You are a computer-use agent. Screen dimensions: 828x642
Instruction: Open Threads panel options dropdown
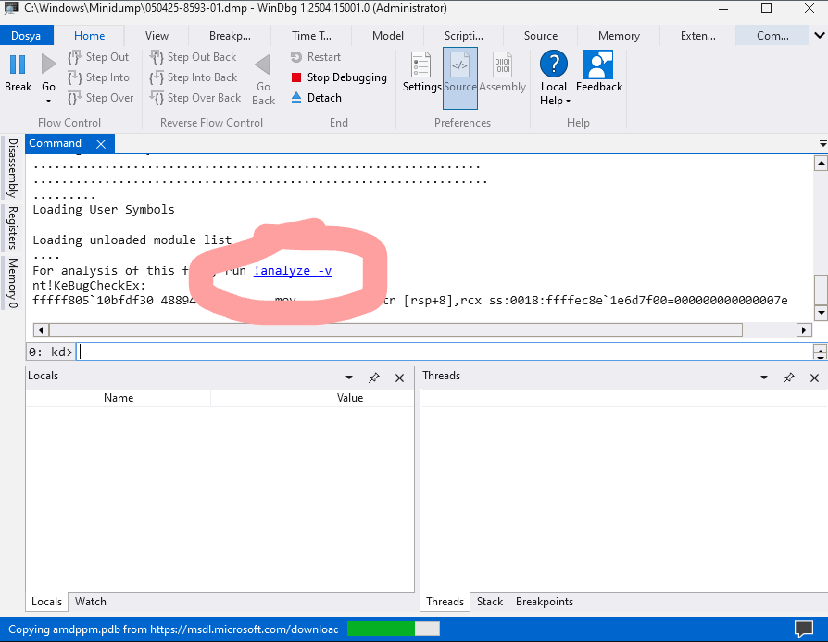point(764,377)
